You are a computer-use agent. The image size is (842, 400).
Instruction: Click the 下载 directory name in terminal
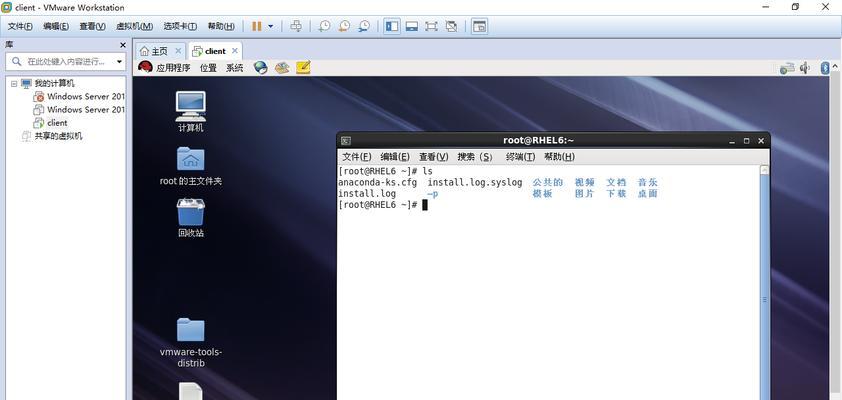(x=616, y=194)
